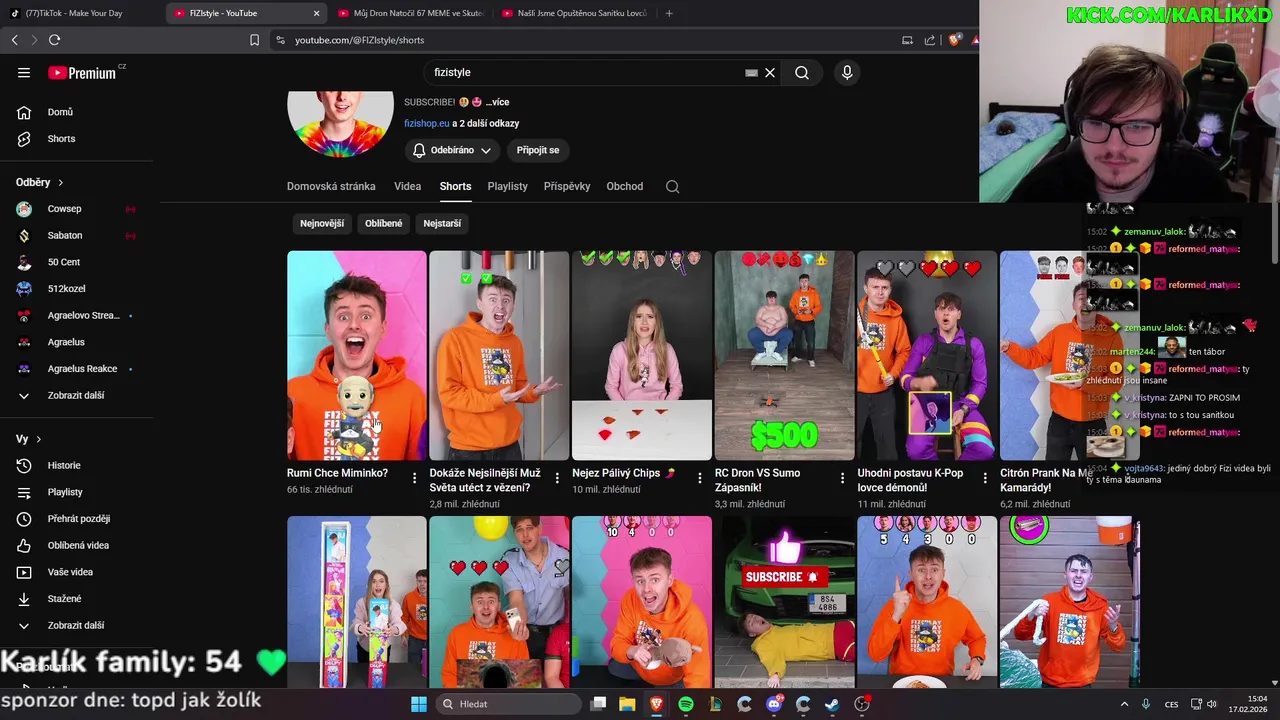Click the Připojit se button

tap(538, 150)
